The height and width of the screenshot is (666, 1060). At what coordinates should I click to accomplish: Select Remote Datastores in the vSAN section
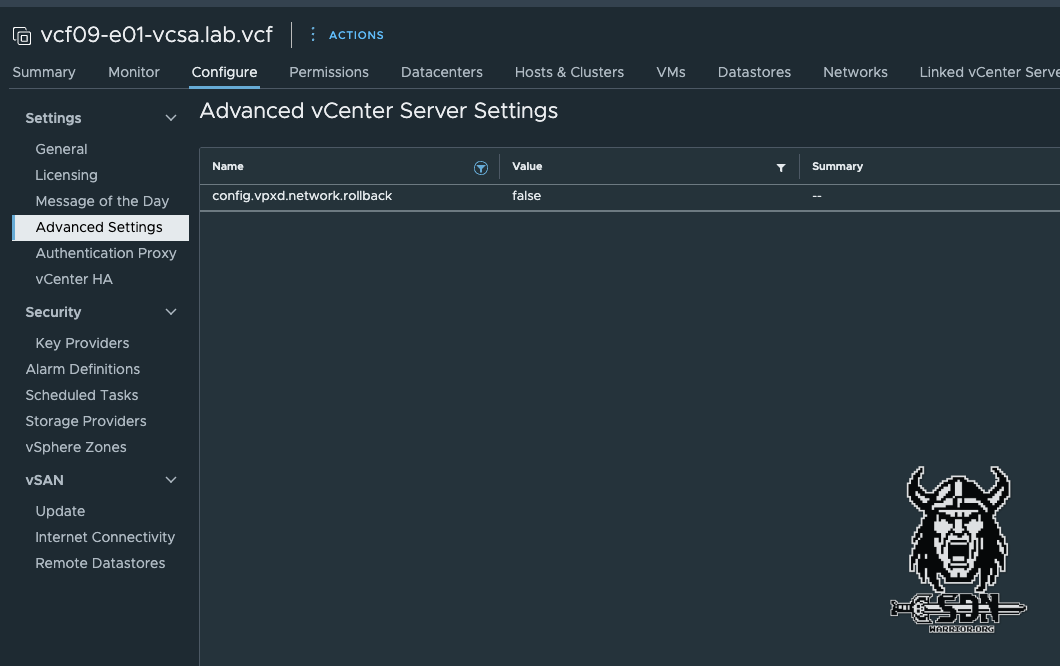100,563
